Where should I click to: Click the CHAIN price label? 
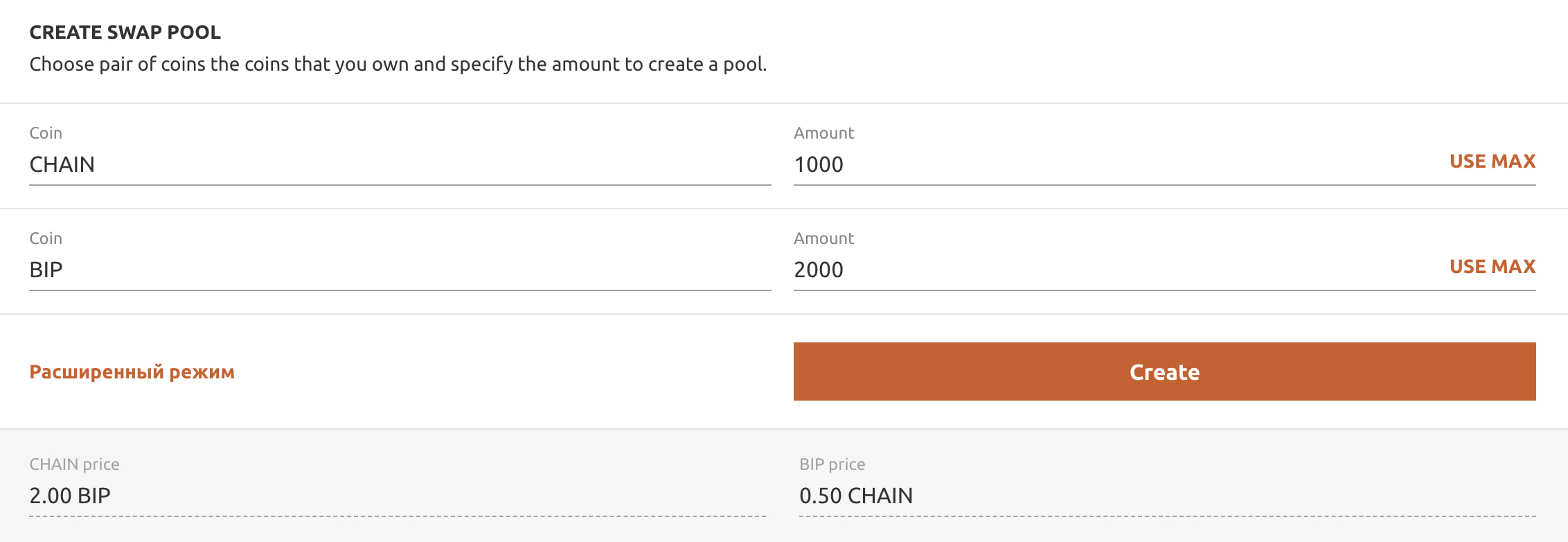pyautogui.click(x=74, y=464)
